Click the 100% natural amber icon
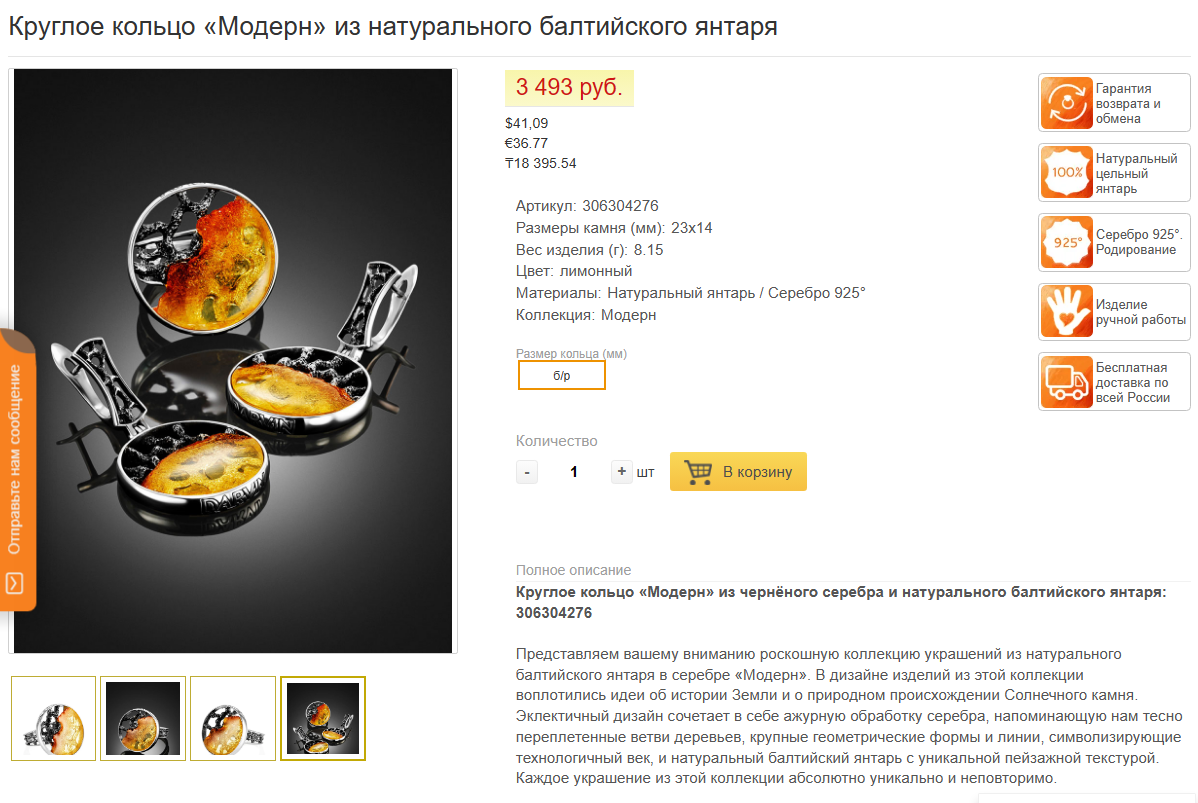1198x803 pixels. pos(1067,173)
